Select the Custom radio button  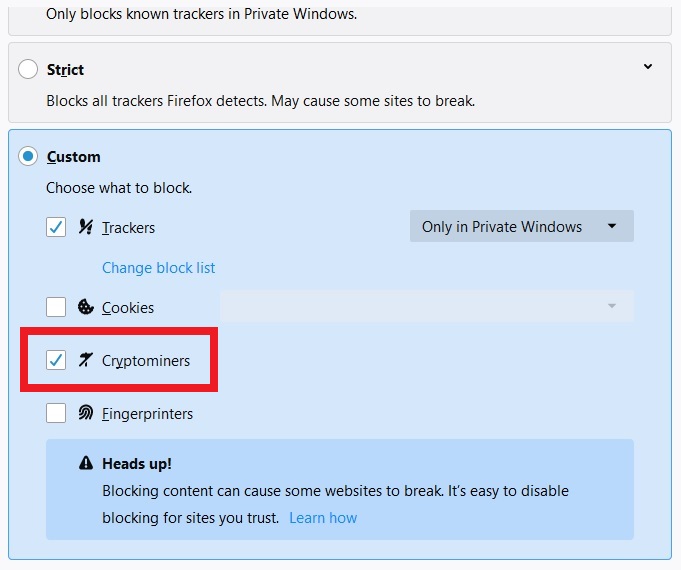[x=28, y=156]
